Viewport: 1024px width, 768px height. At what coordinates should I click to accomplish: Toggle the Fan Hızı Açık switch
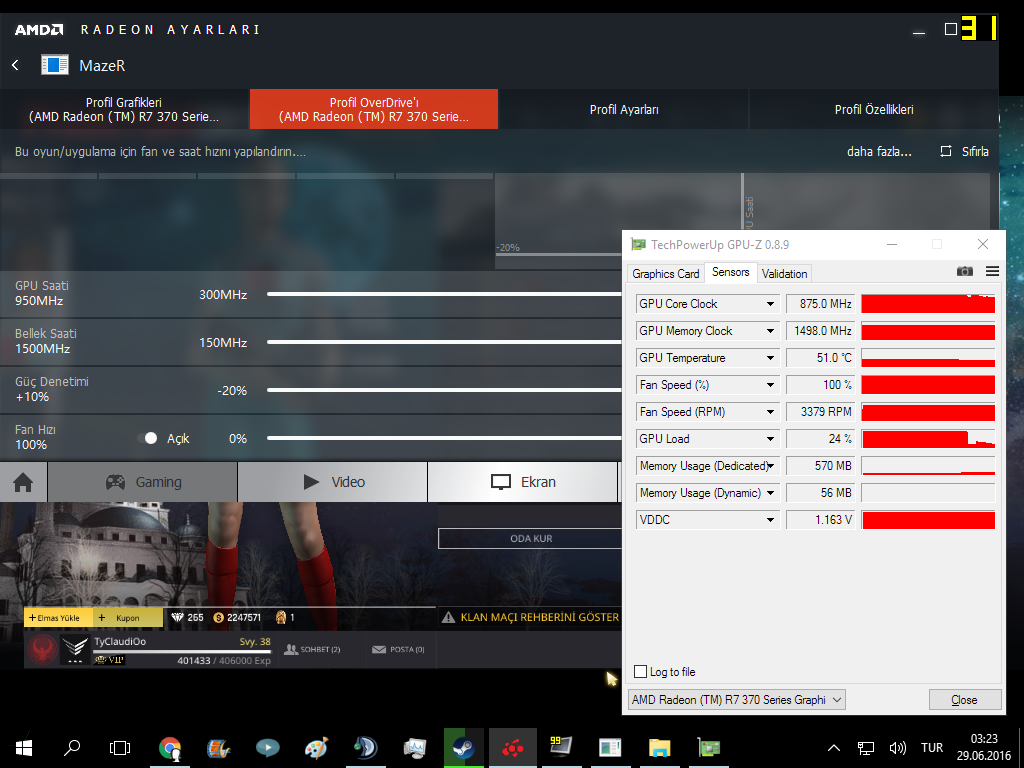(148, 438)
